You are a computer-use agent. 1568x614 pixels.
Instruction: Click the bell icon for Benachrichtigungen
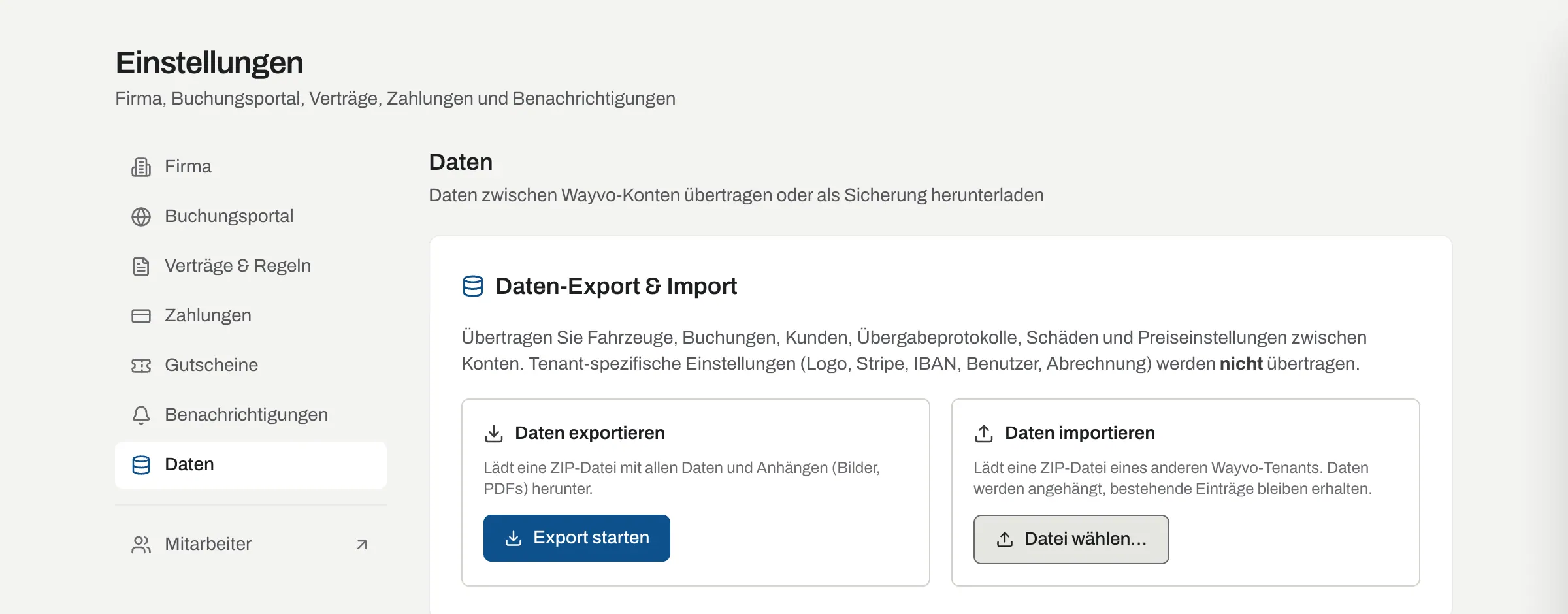(141, 415)
